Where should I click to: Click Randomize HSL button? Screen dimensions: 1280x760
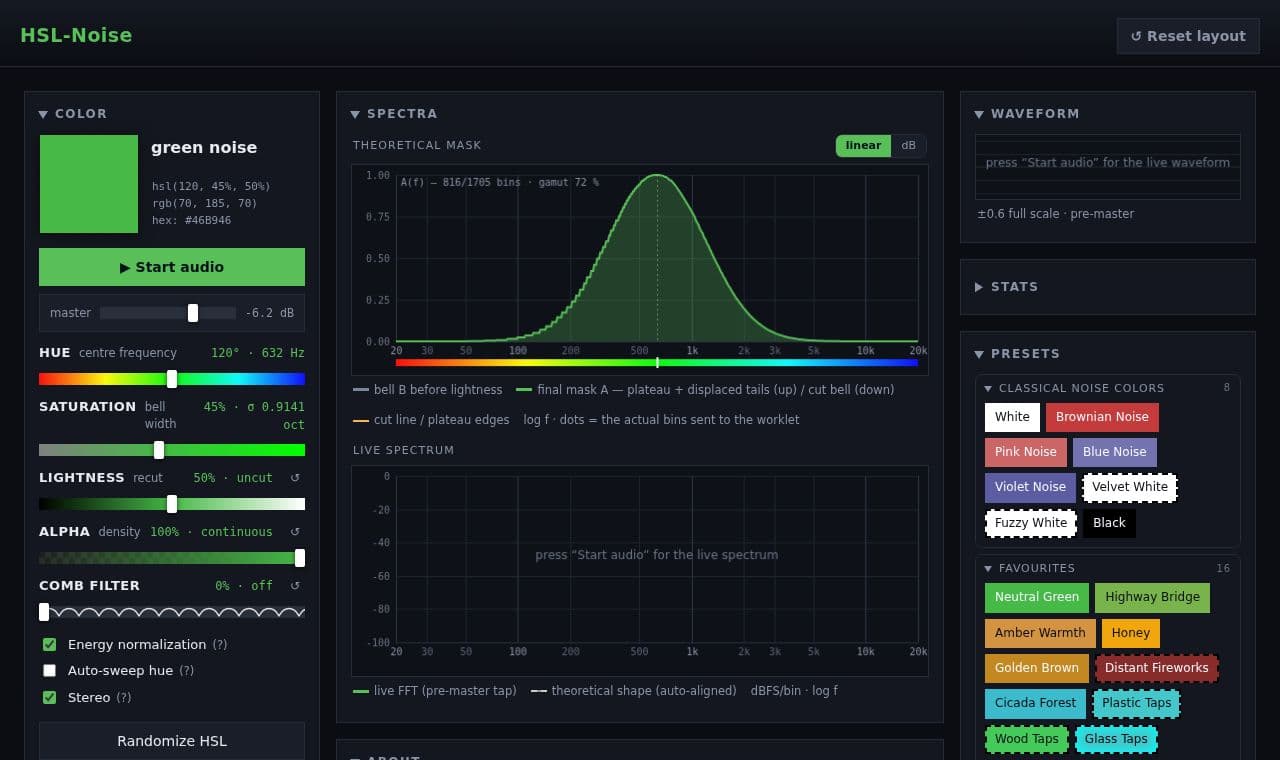point(172,741)
